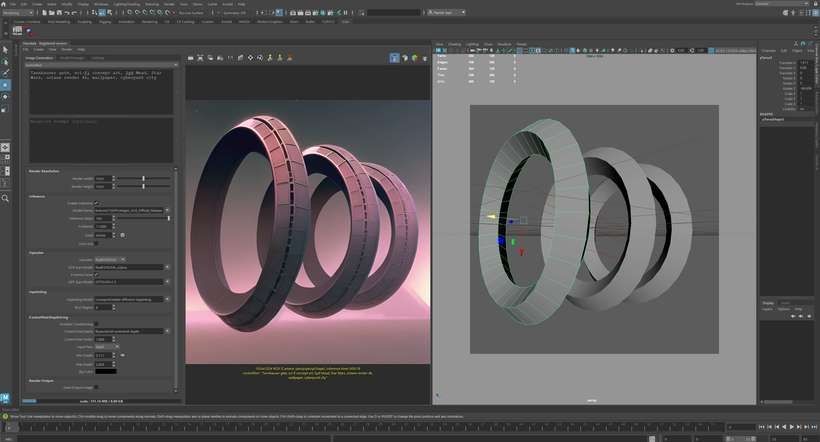The height and width of the screenshot is (442, 820).
Task: Open the Shading menu in viewport panel
Action: [x=454, y=44]
